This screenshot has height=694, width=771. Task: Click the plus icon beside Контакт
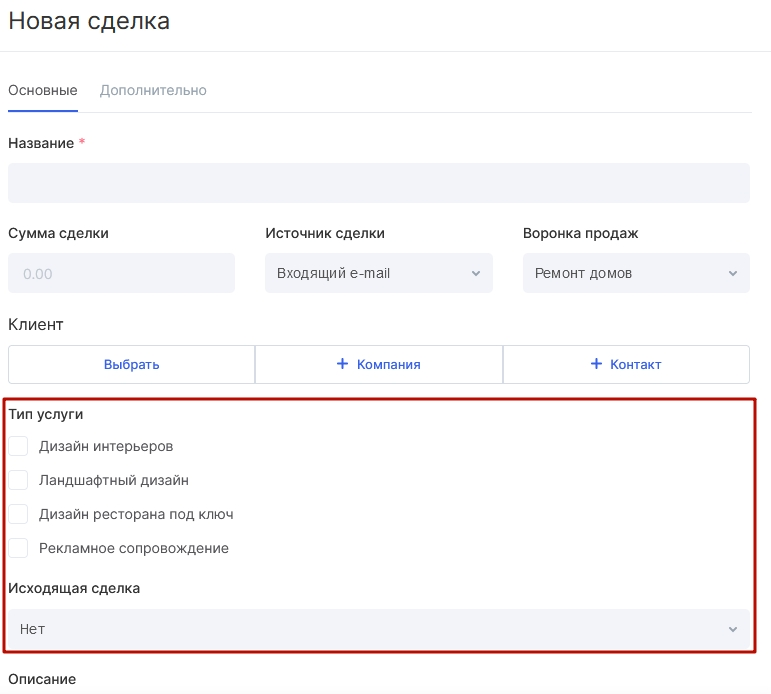coord(596,364)
